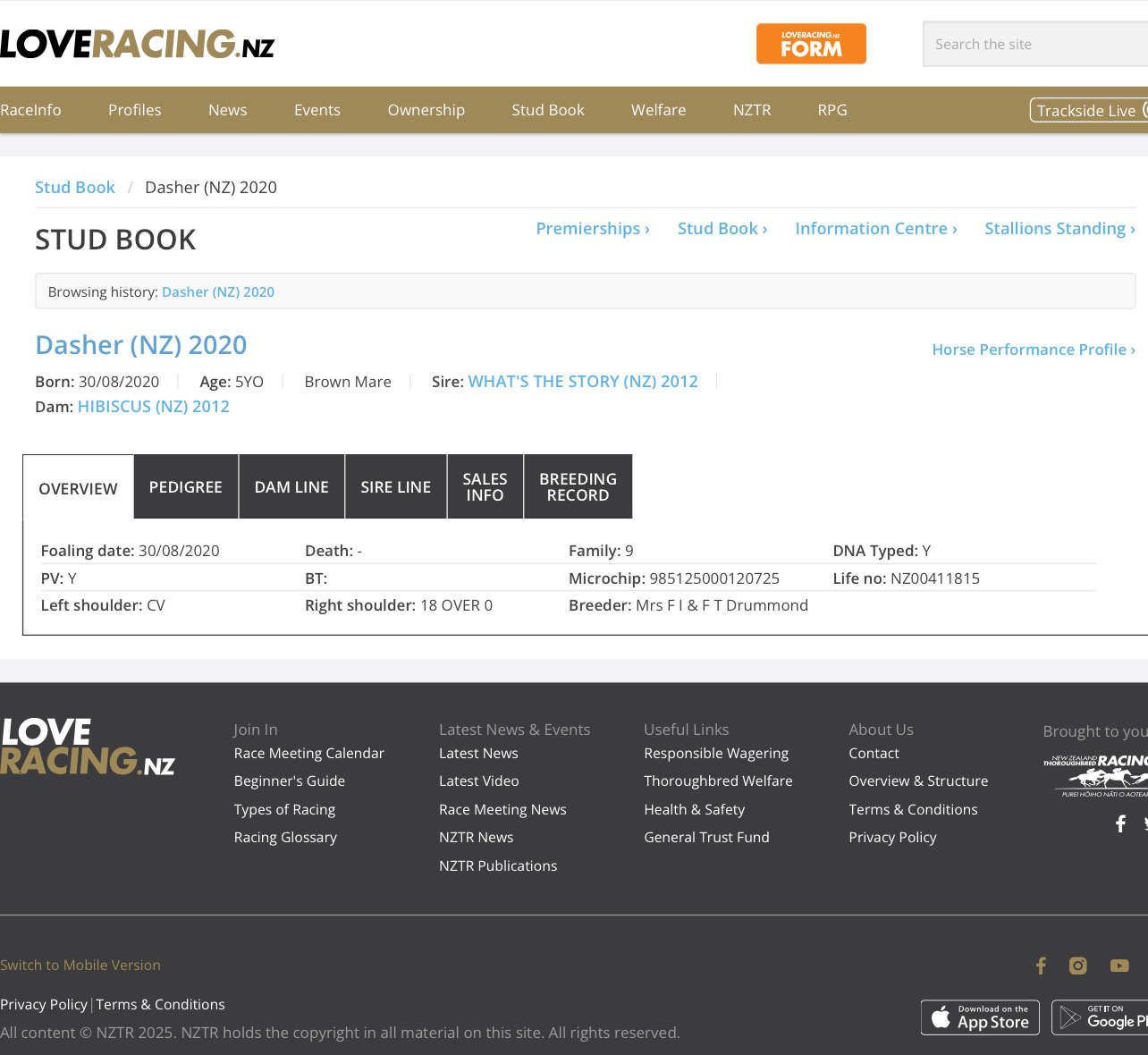Expand the Stallions Standing menu link
1148x1055 pixels.
[1059, 229]
